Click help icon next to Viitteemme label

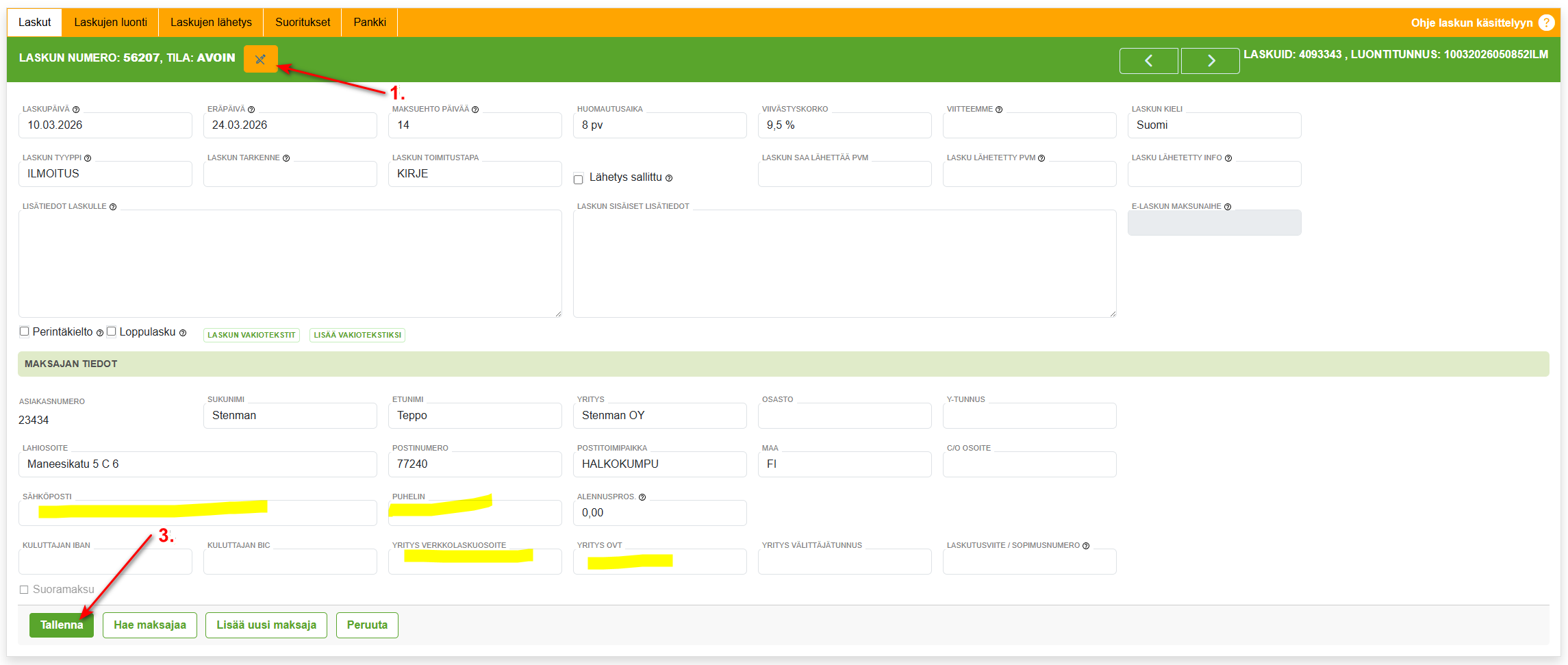pos(999,110)
